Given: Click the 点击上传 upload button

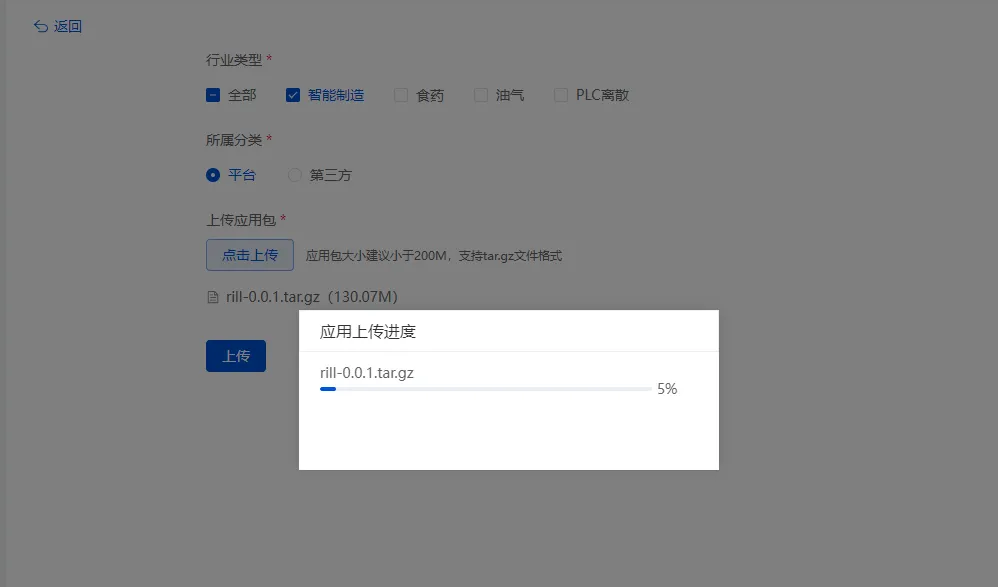Looking at the screenshot, I should 249,255.
